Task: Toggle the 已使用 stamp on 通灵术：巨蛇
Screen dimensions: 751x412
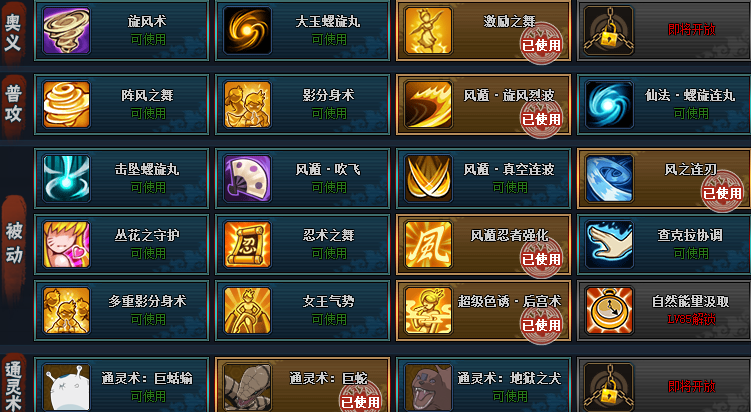Action: click(360, 401)
